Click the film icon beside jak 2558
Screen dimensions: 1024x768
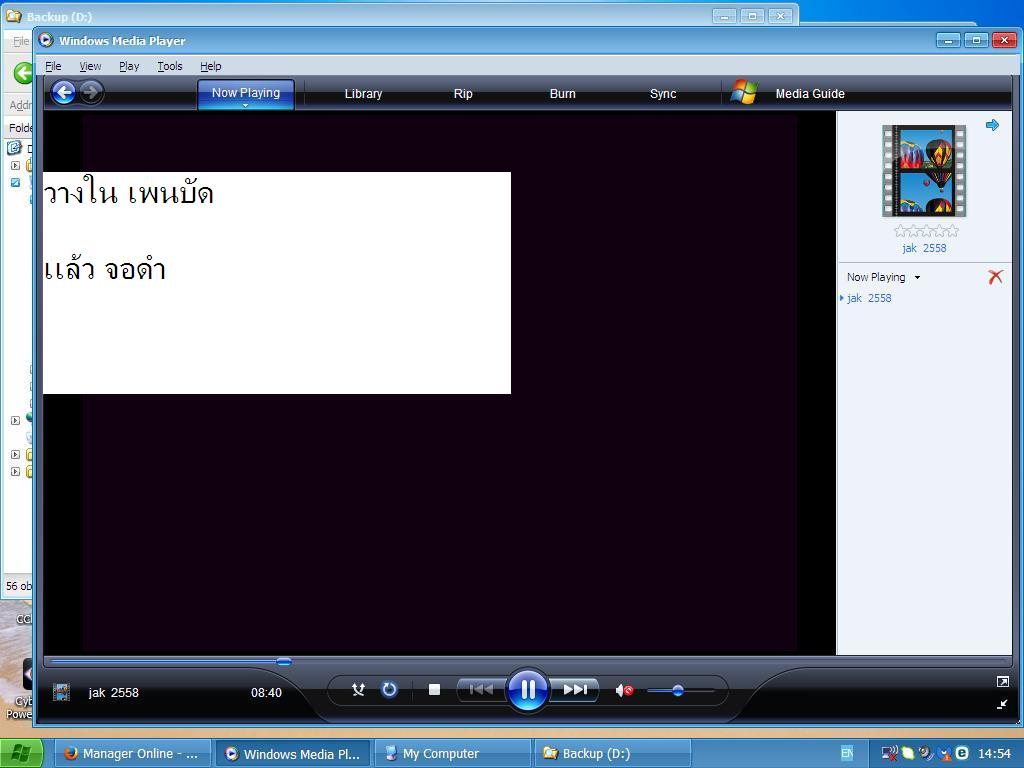[61, 692]
